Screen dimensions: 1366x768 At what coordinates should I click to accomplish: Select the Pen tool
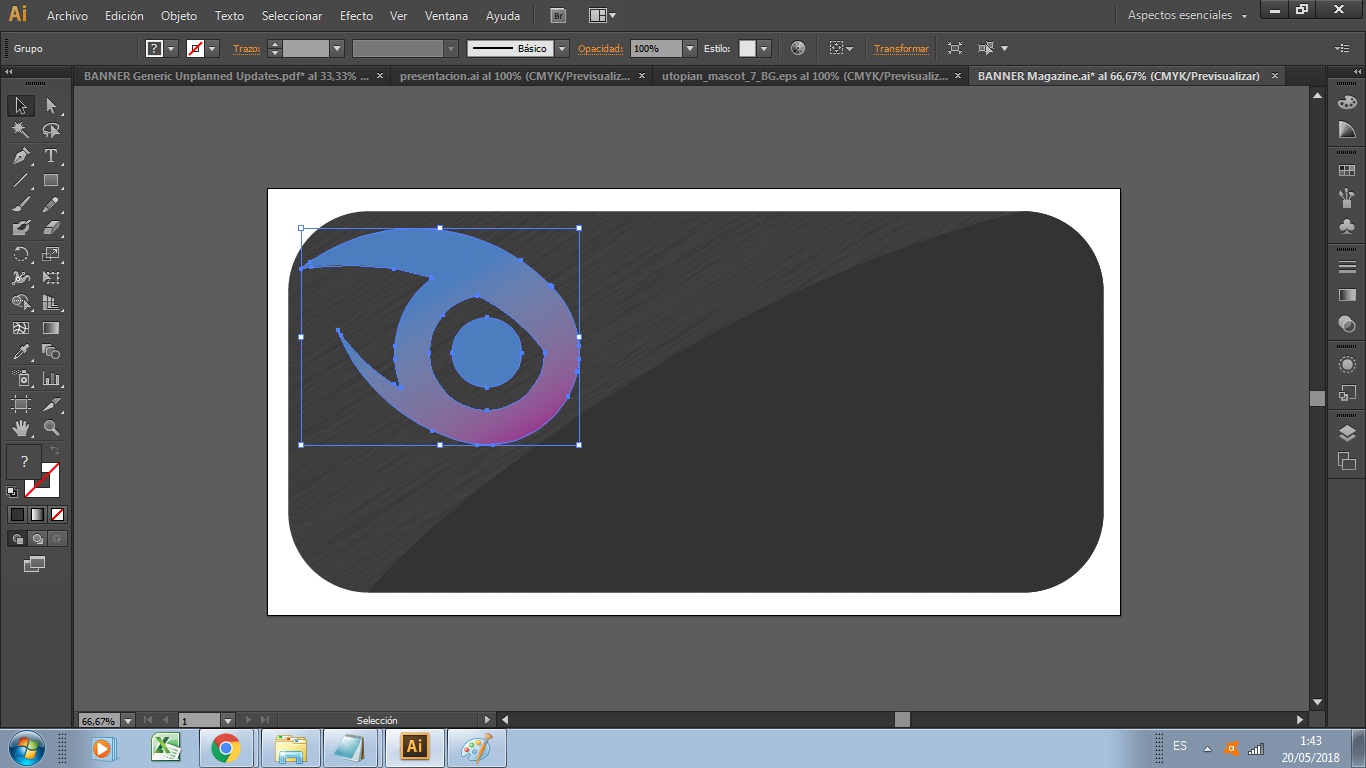[x=21, y=156]
